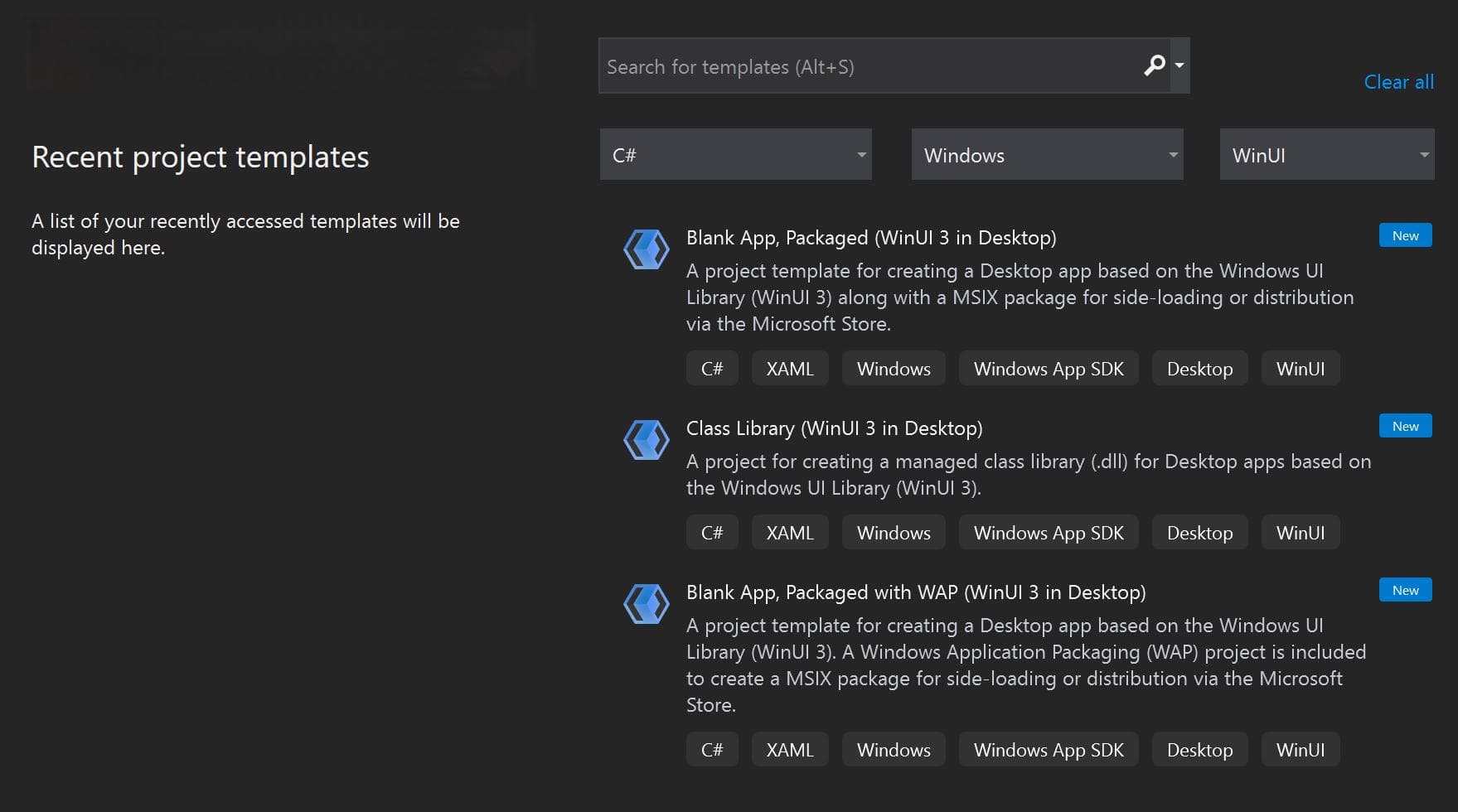
Task: Select Blank App, Packaged with WAP template
Action: point(916,592)
